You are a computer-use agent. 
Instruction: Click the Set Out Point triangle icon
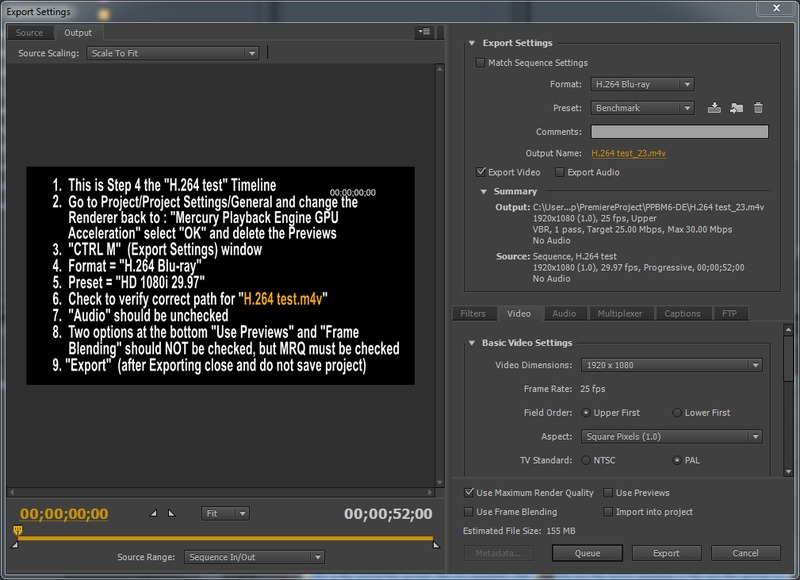pyautogui.click(x=170, y=514)
